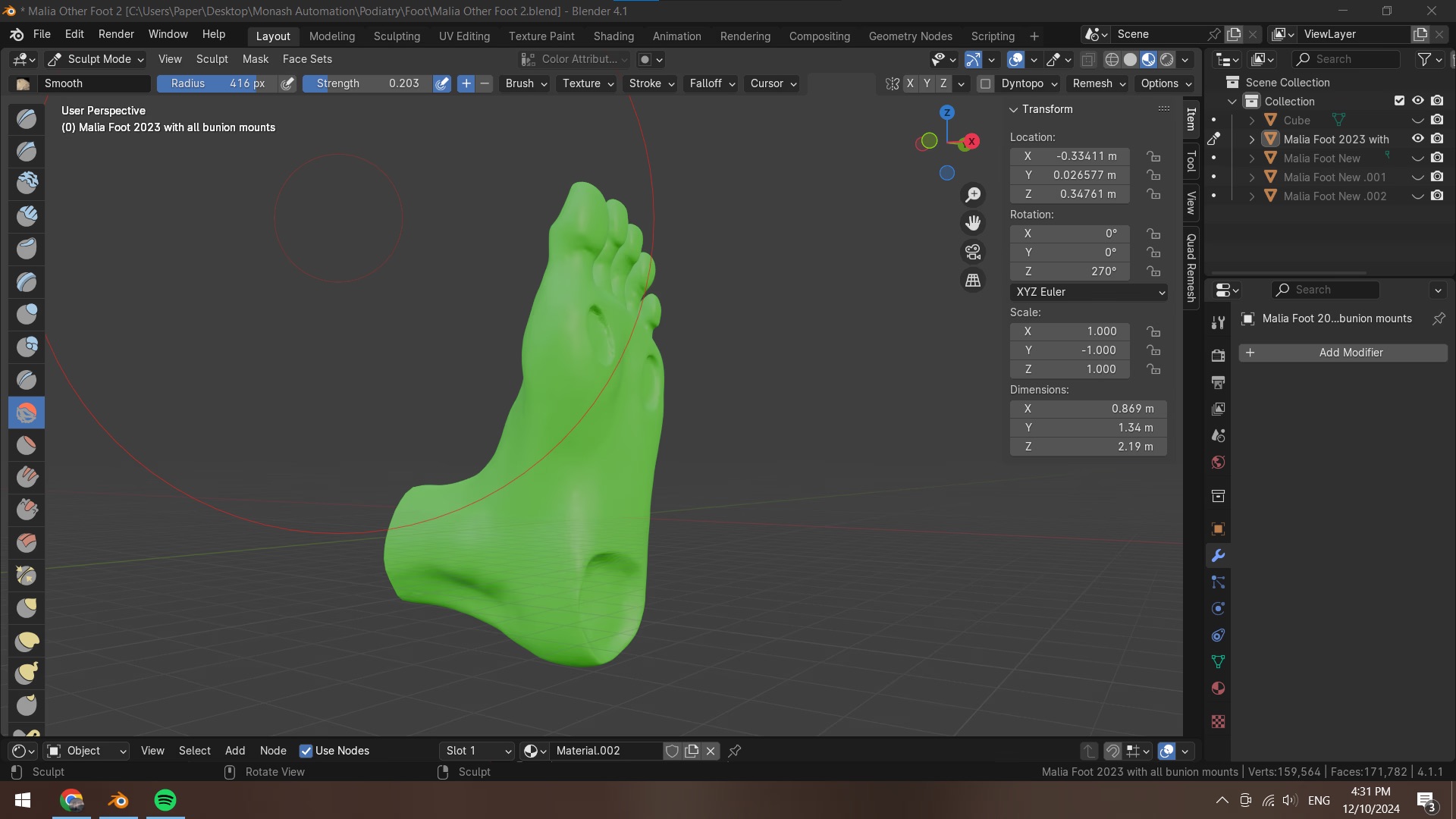Open the Remesh popover

pyautogui.click(x=1098, y=83)
